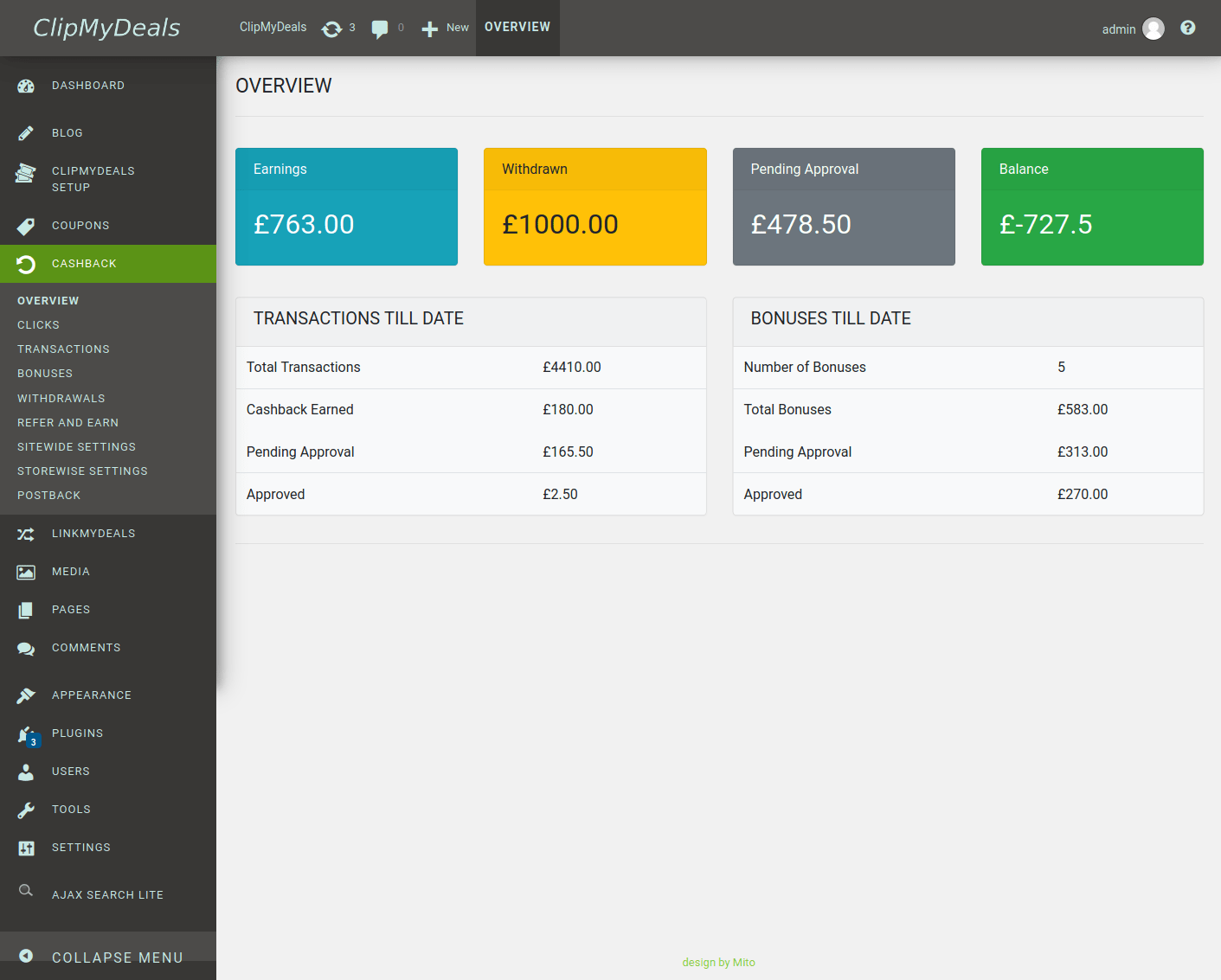
Task: Click the Withdrawn £1000.00 card
Action: tap(595, 207)
